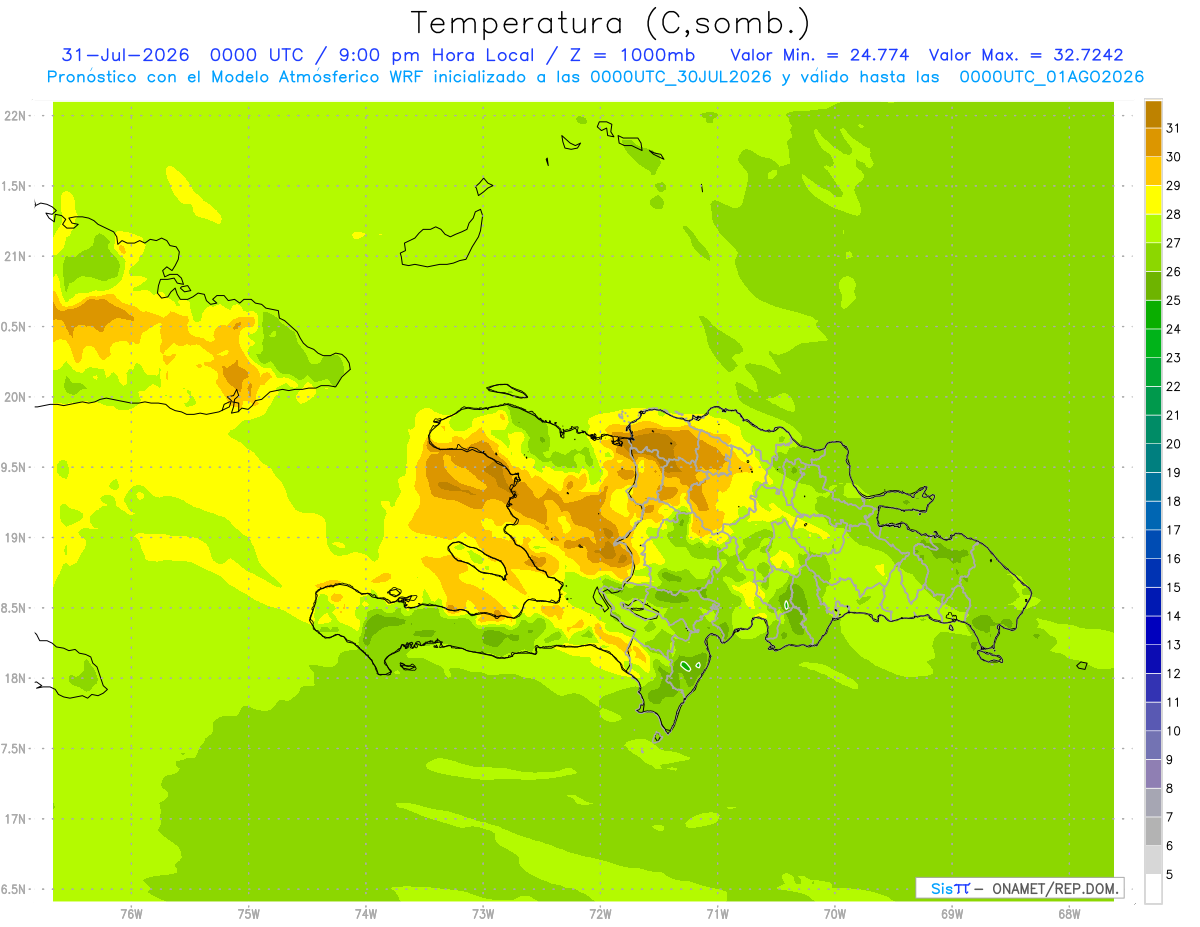This screenshot has width=1200, height=927.
Task: Click the title 'Temperatura (C,somb.)'
Action: (611, 23)
